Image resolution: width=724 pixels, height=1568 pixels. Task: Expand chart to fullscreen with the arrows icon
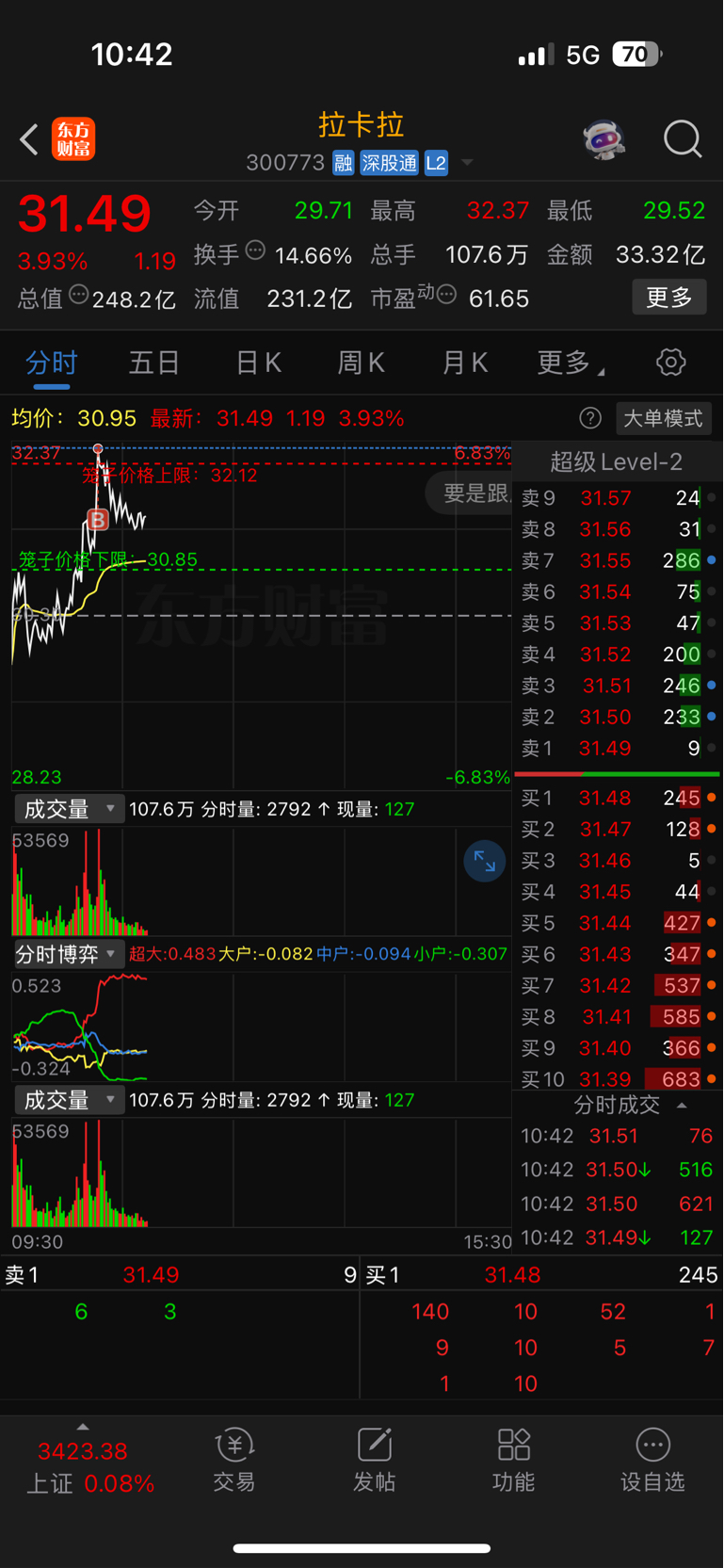(485, 861)
